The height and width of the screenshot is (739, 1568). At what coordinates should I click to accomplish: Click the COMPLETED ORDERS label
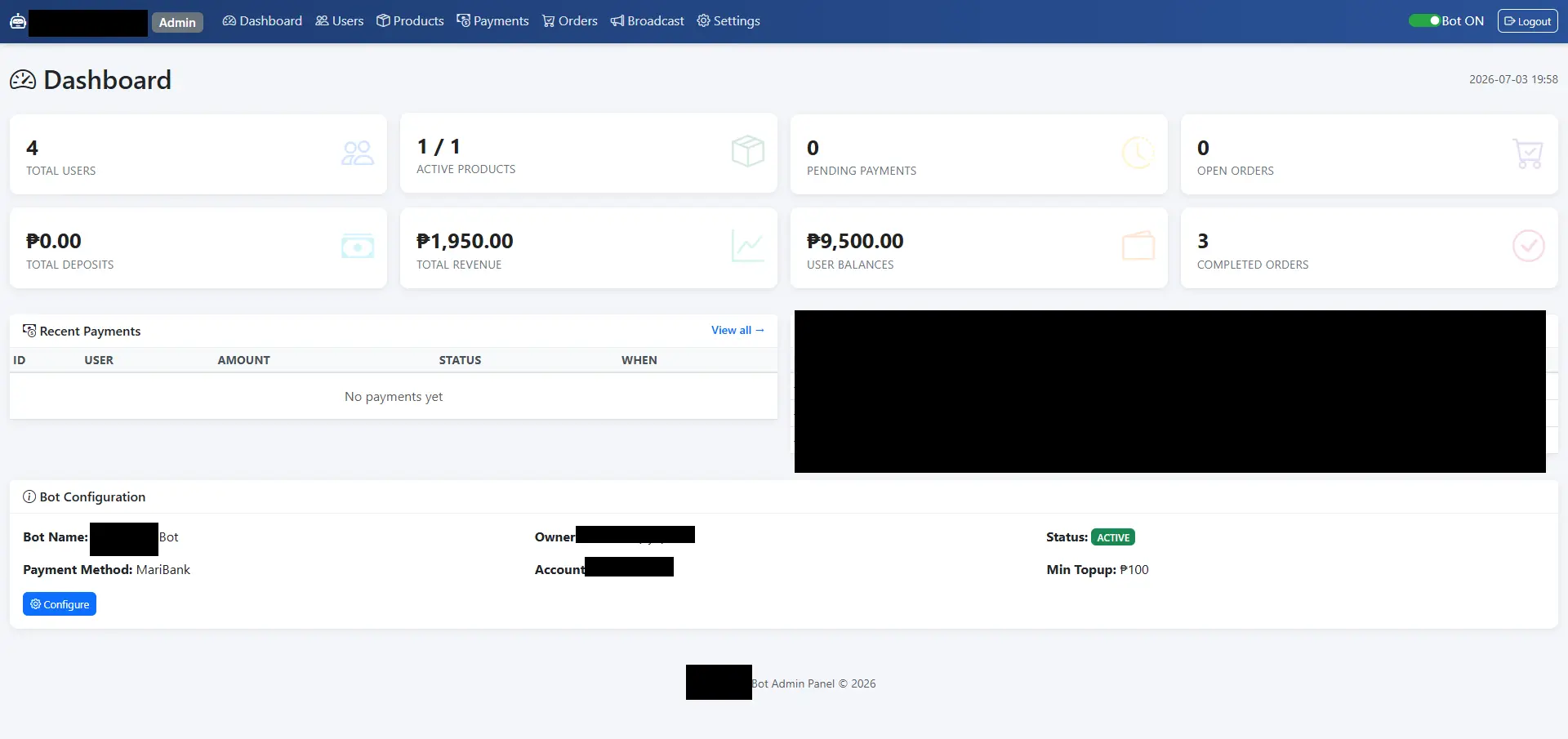[1253, 265]
